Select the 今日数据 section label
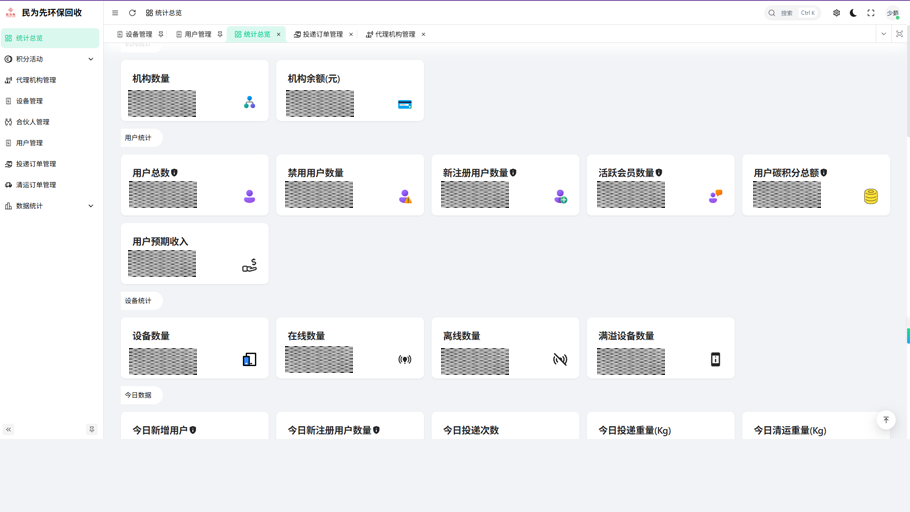Screen dimensions: 910x512 click(x=138, y=395)
